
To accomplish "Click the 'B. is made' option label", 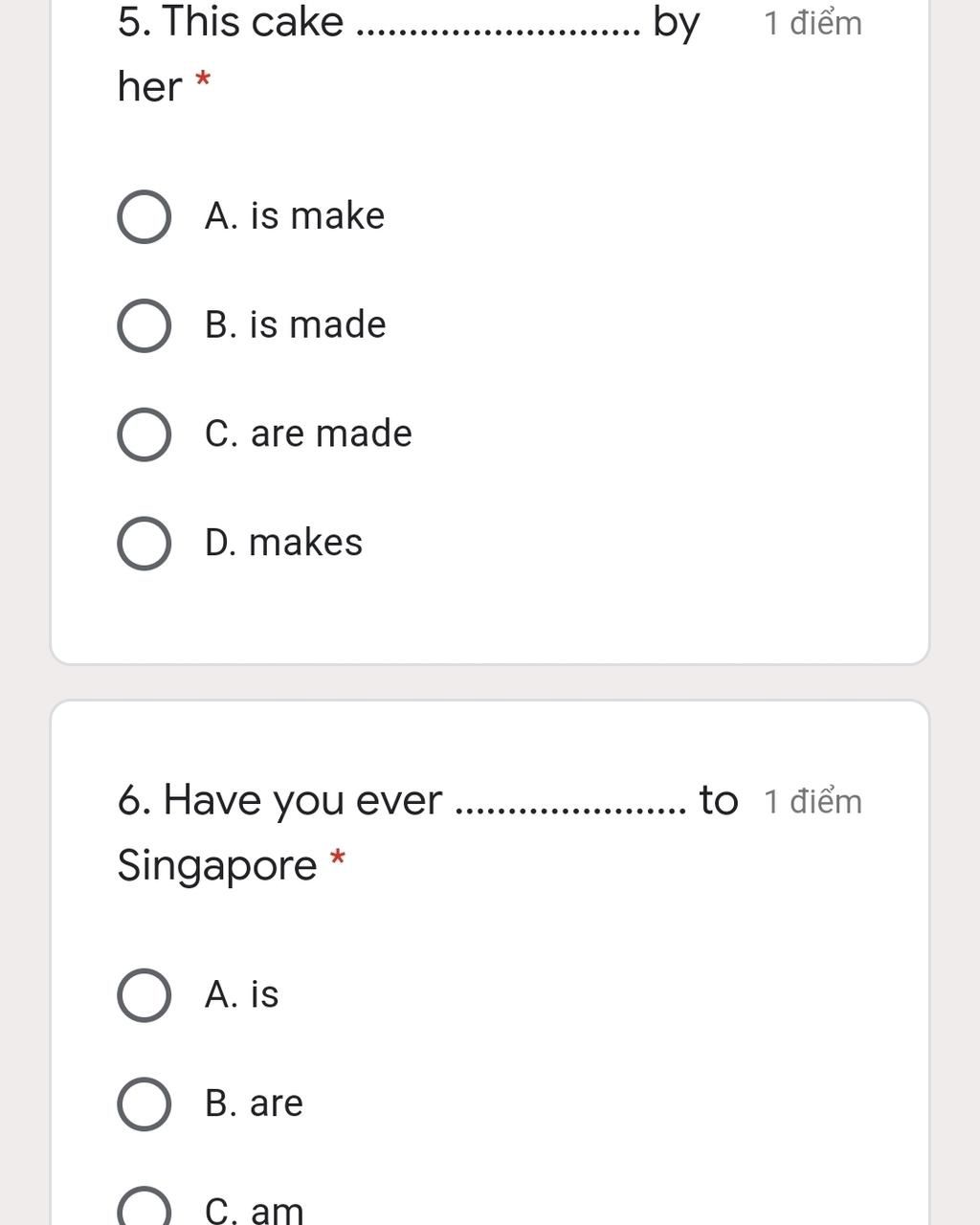I will click(x=295, y=325).
